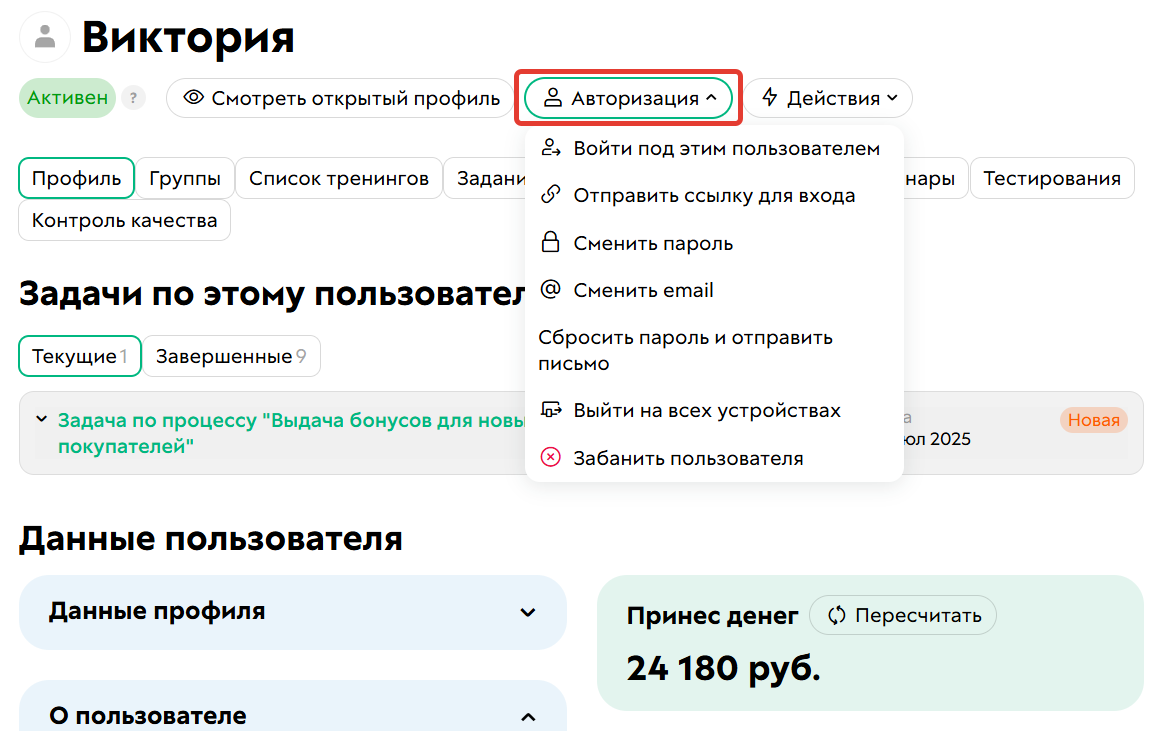
Task: Expand the О пользователе section
Action: click(x=529, y=716)
